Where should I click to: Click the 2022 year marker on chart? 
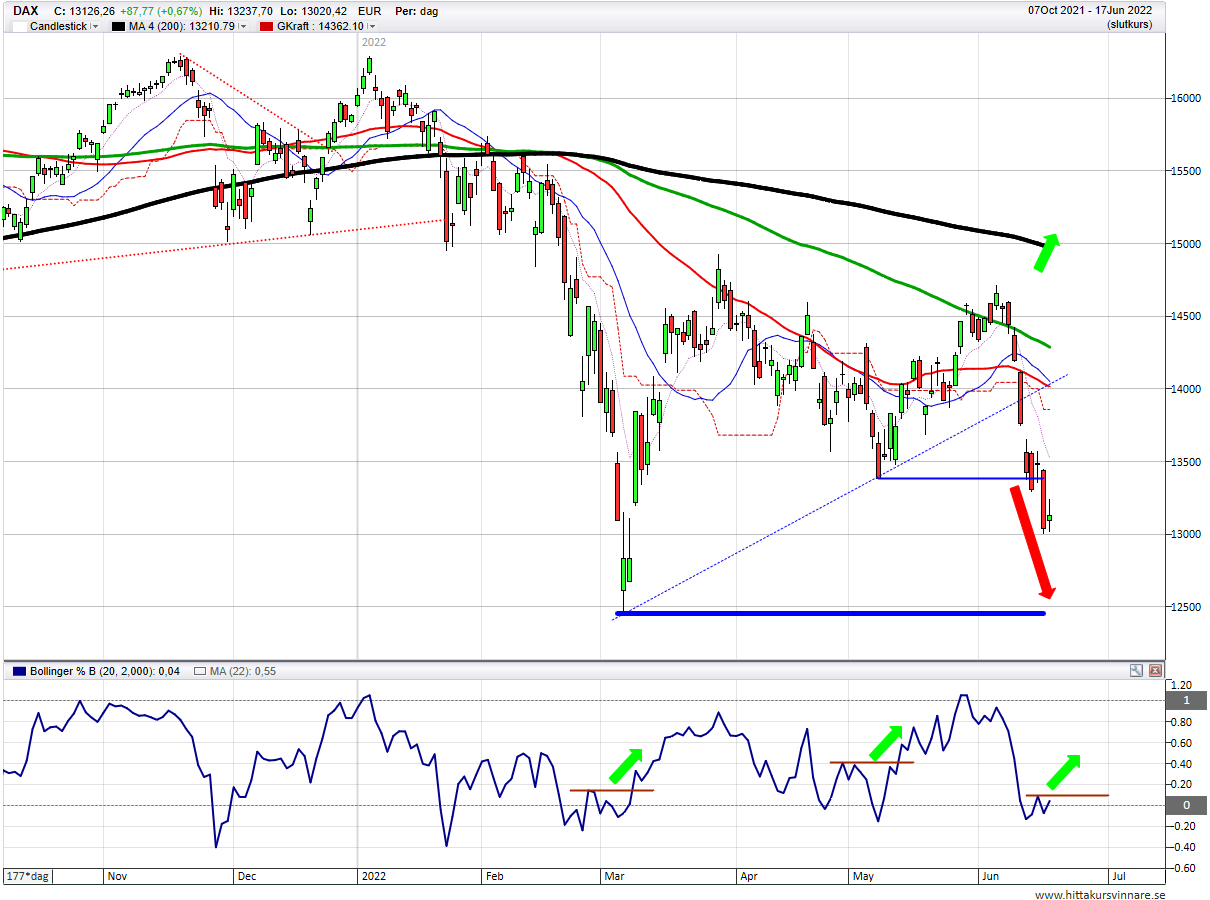coord(373,42)
